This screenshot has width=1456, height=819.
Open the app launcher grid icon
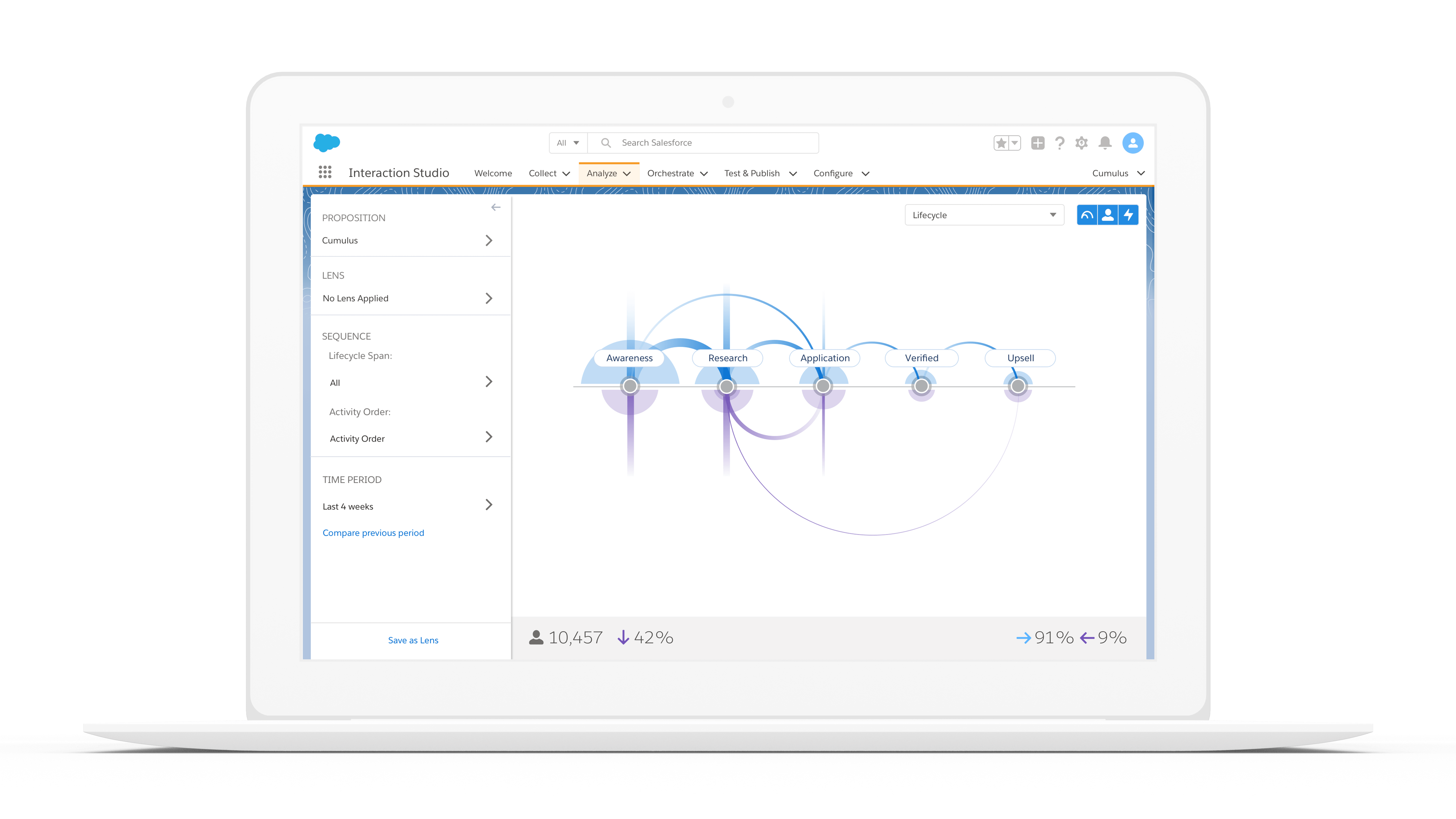(x=325, y=172)
